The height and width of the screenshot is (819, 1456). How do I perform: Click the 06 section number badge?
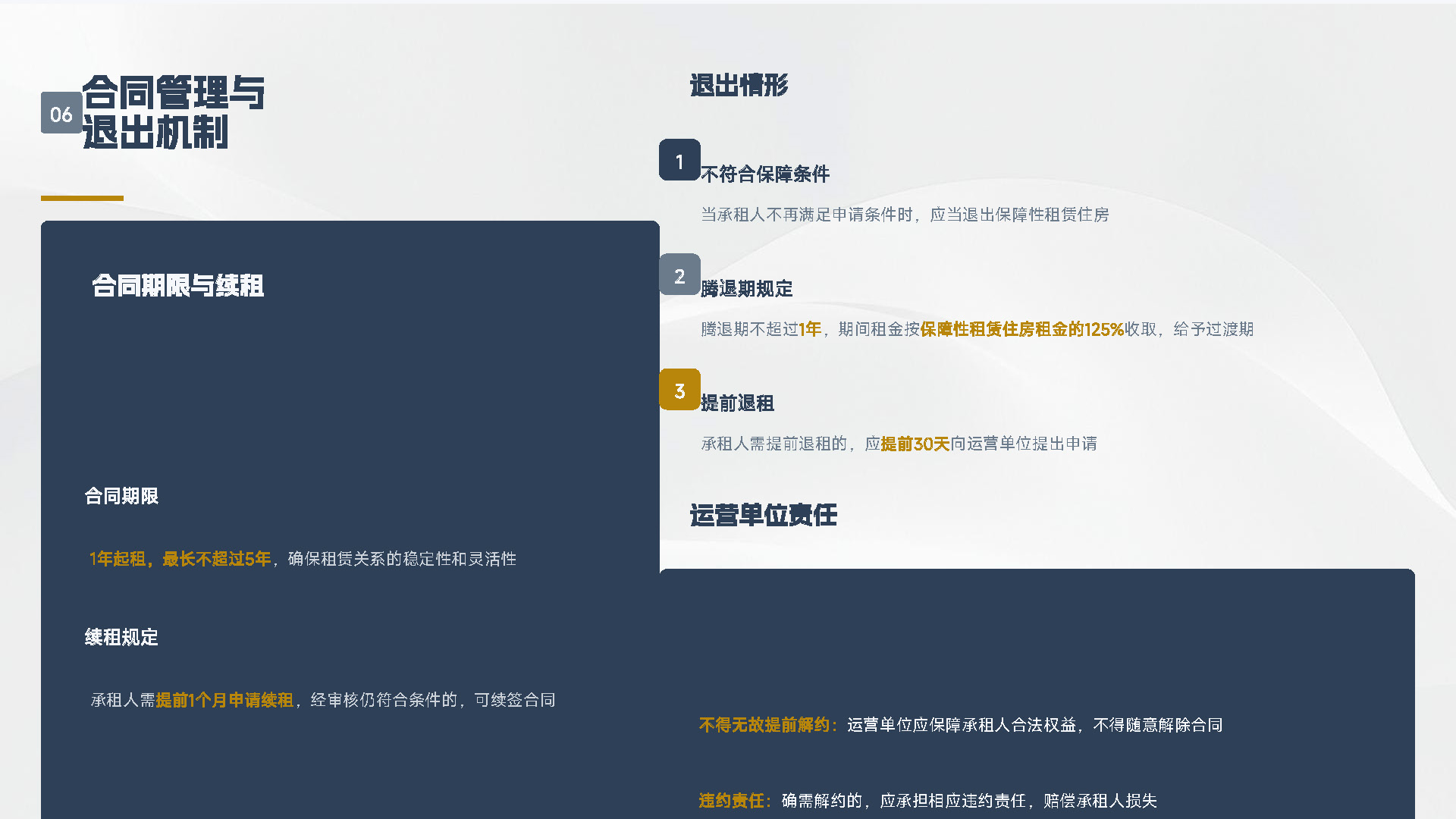pyautogui.click(x=61, y=114)
